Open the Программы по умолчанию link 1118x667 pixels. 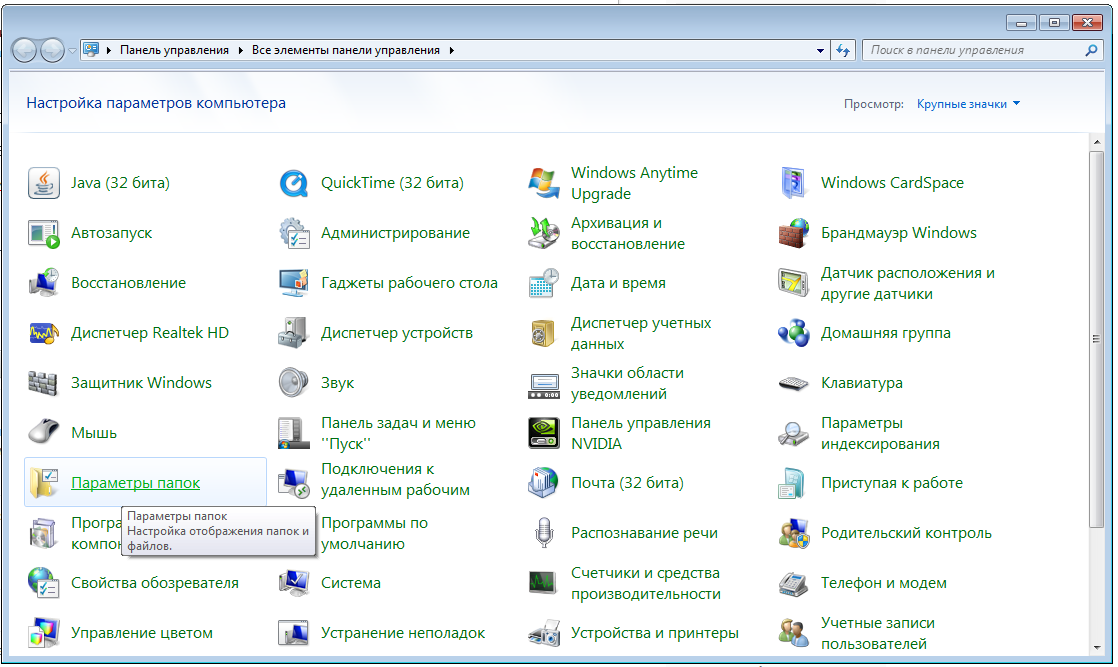click(x=374, y=534)
